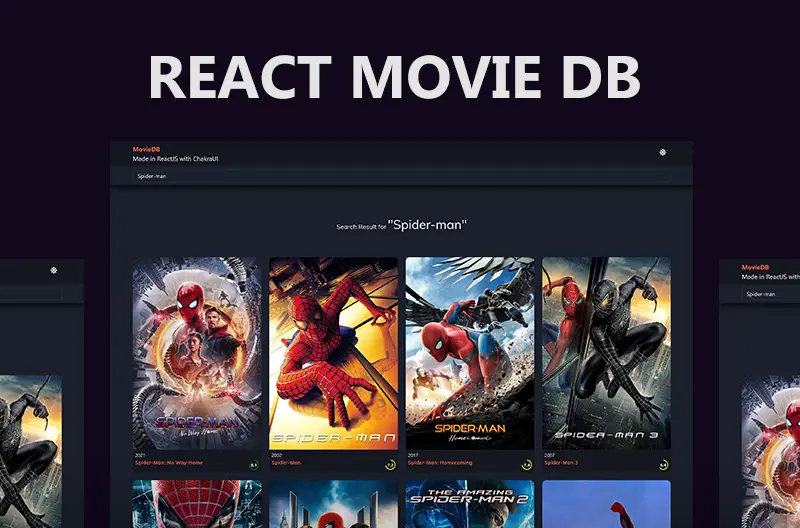Image resolution: width=800 pixels, height=528 pixels.
Task: Click the rating badge for Spider-Man: No Way Home
Action: 254,465
